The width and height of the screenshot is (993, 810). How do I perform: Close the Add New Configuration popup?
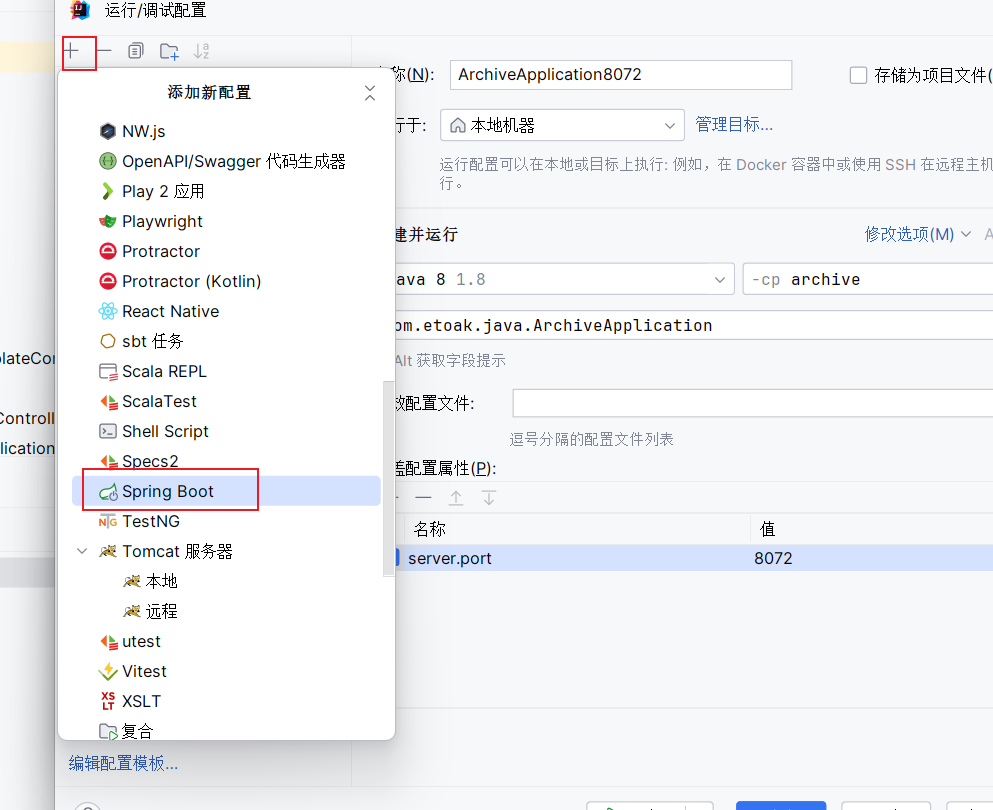pyautogui.click(x=370, y=93)
